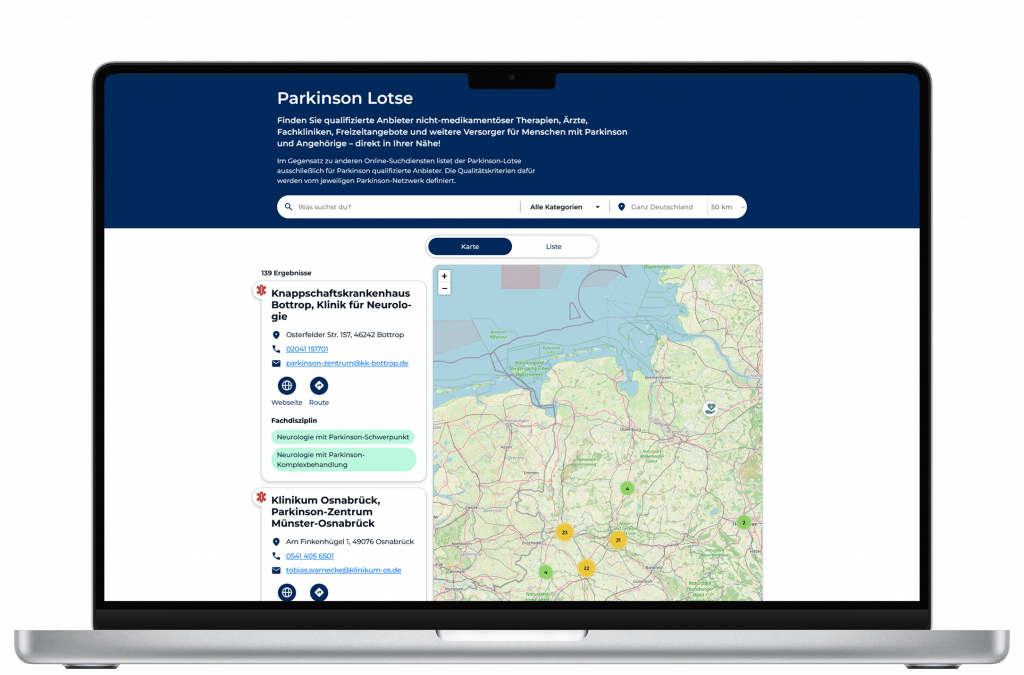Zoom in on the map with plus button
The width and height of the screenshot is (1024, 675).
click(445, 276)
